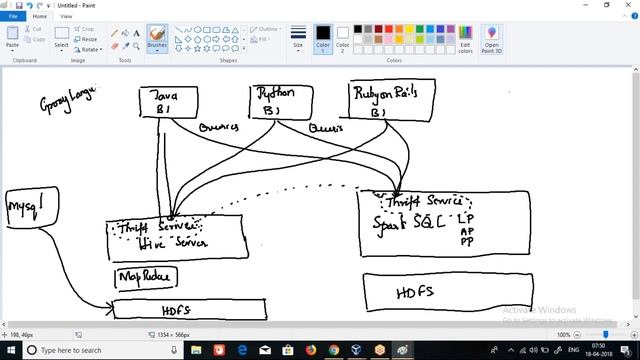Open the Action Center notifications icon
The width and height of the screenshot is (640, 360).
[x=625, y=350]
